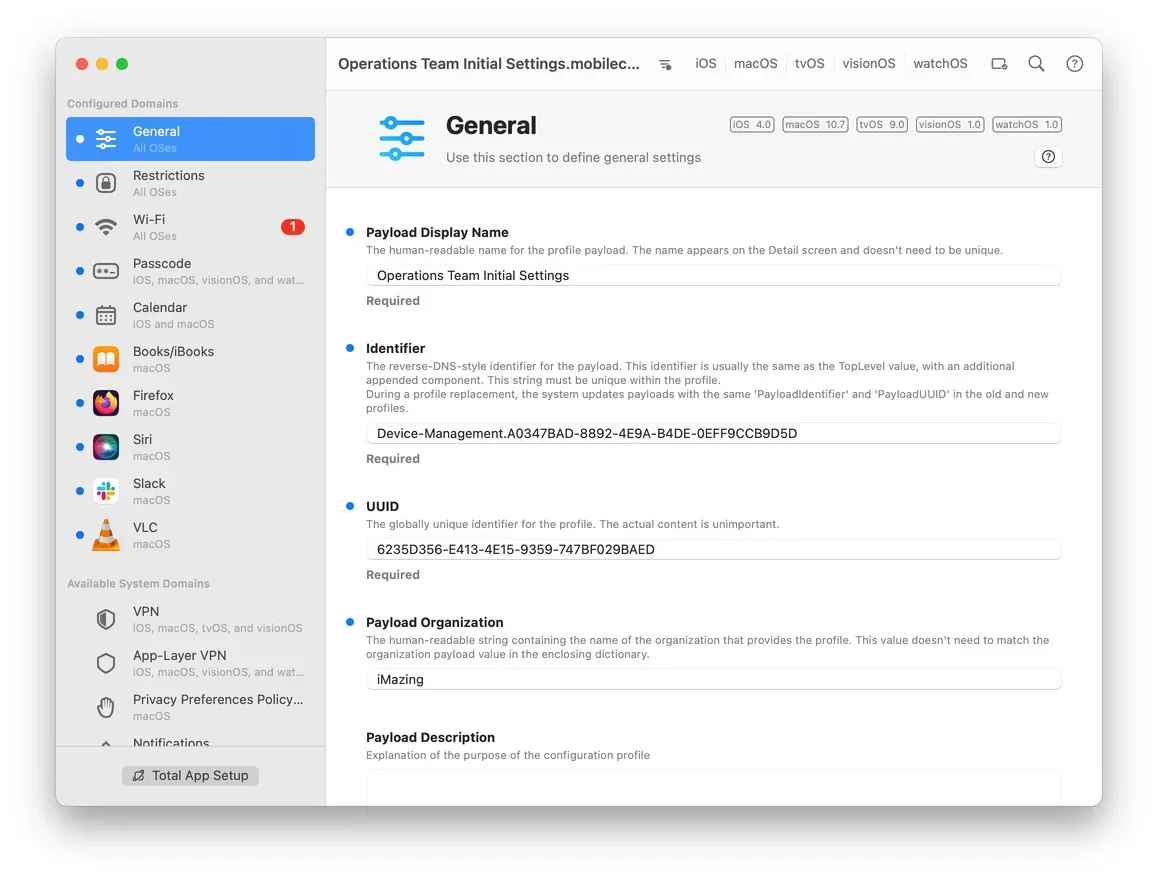
Task: Select the Passcode payload icon
Action: [106, 270]
